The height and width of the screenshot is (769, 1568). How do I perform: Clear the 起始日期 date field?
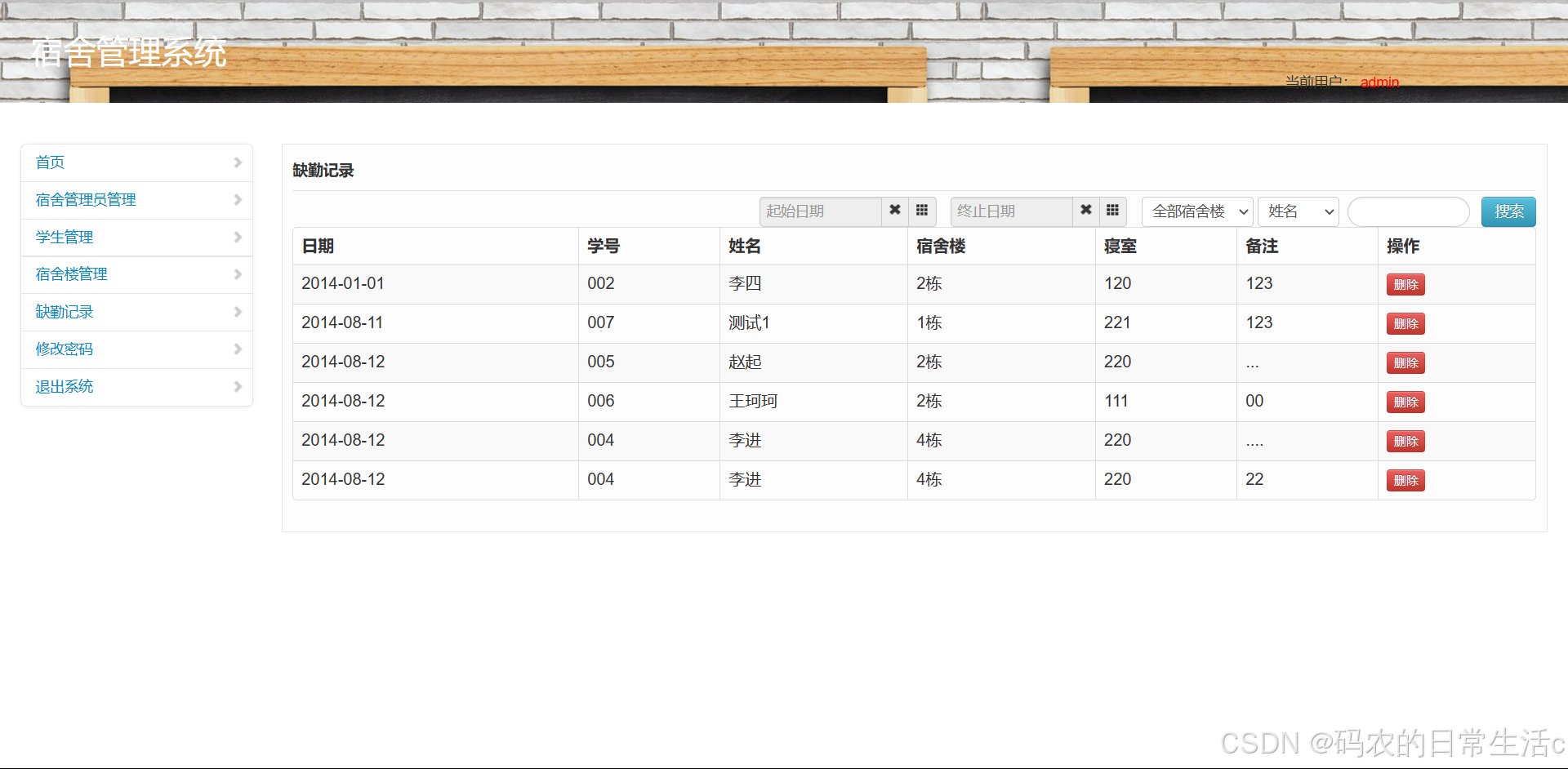pyautogui.click(x=894, y=211)
